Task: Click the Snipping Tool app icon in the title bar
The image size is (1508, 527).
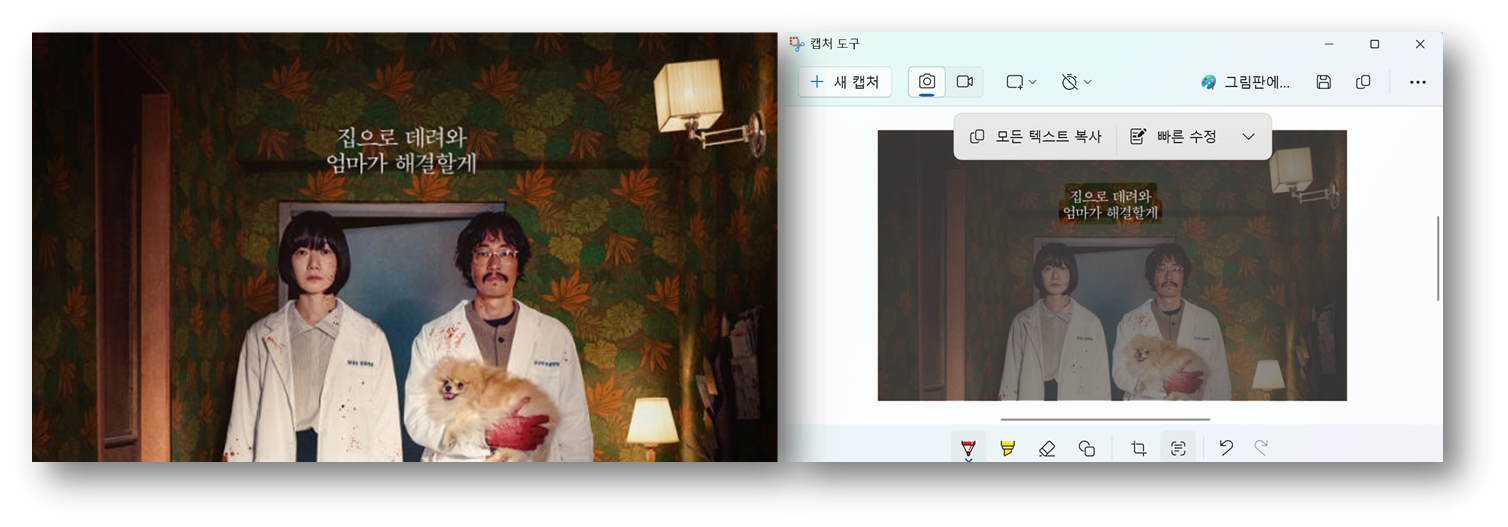Action: 797,44
